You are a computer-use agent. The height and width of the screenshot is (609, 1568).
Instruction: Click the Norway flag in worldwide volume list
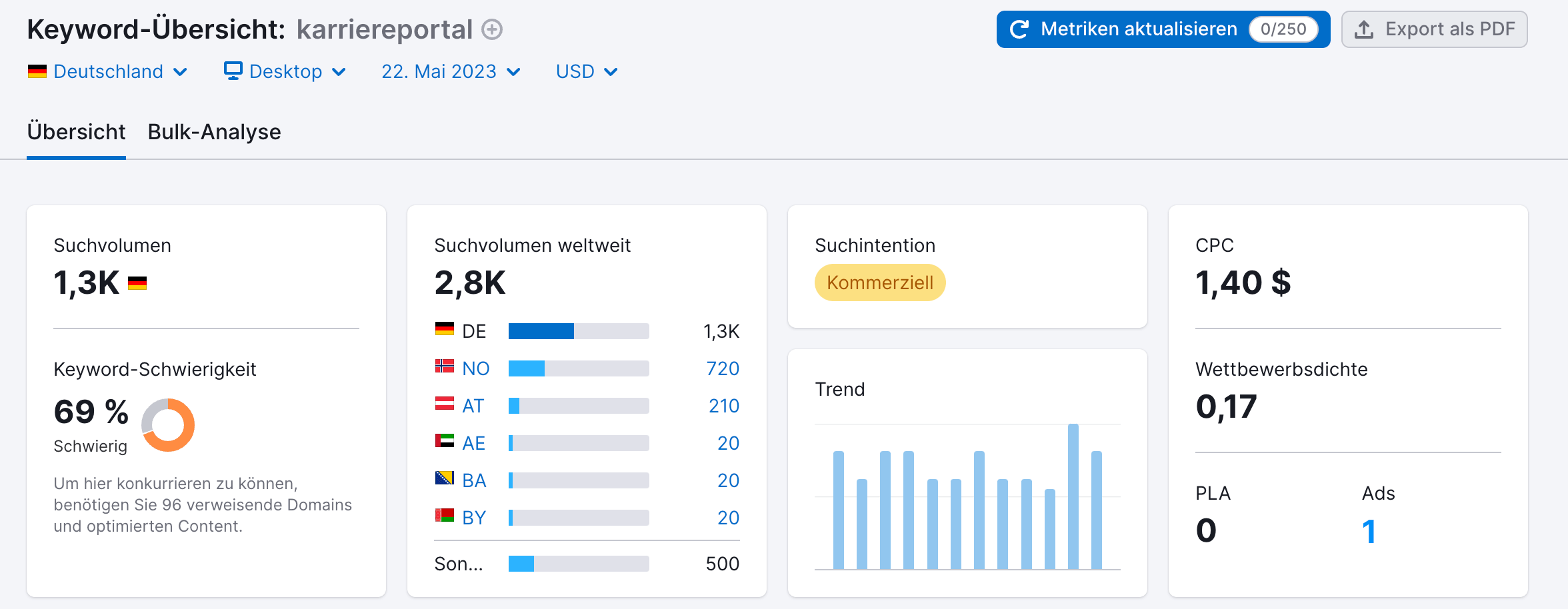click(445, 366)
